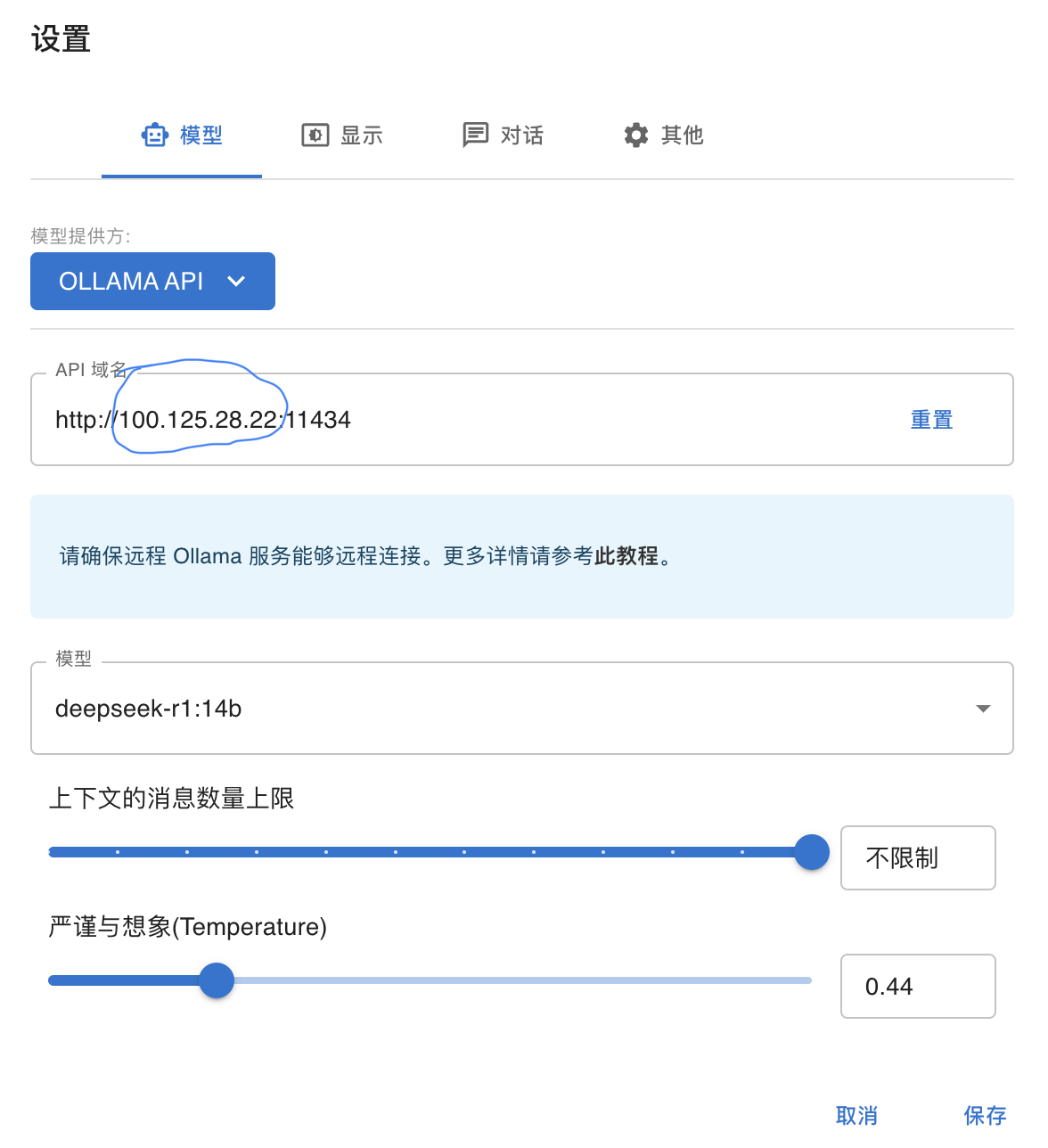This screenshot has width=1048, height=1148.
Task: Click the chat bubble icon beside 对话
Action: click(x=476, y=135)
